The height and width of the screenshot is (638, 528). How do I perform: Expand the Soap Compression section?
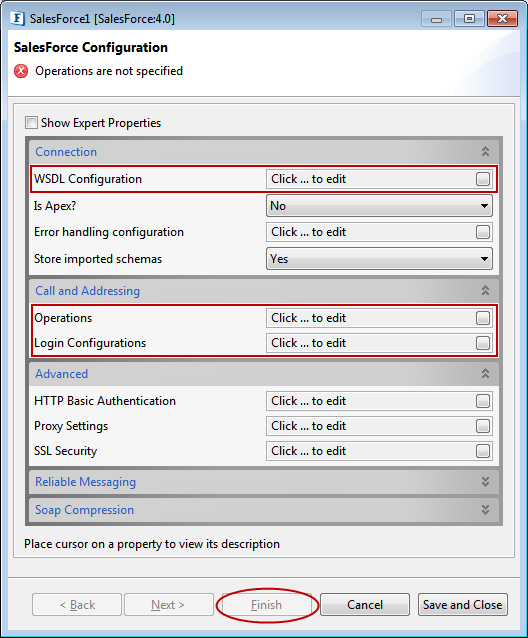(485, 510)
